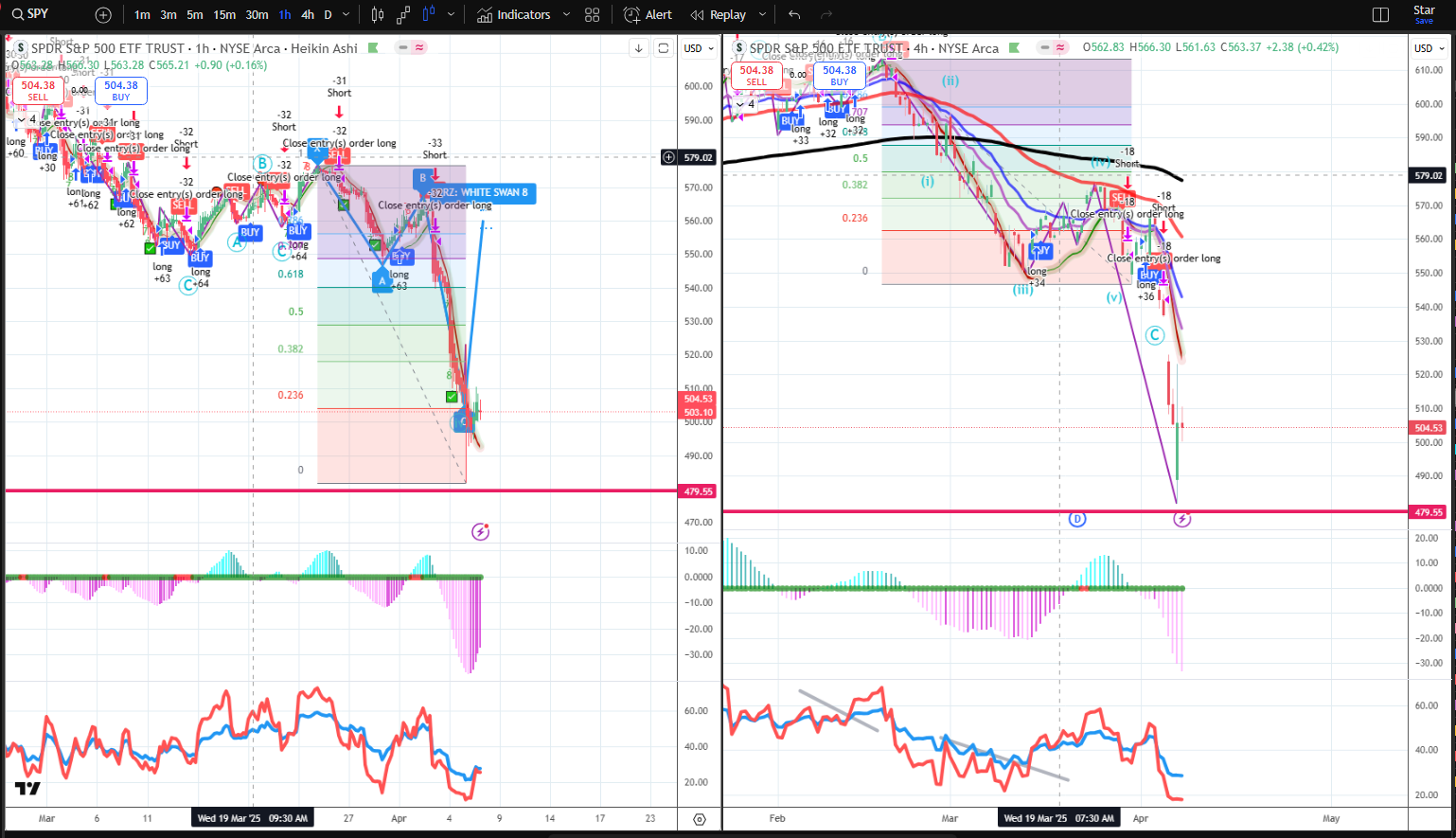Viewport: 1456px width, 838px height.
Task: Click the 504.53 current price label on the 4h axis
Action: (1429, 428)
